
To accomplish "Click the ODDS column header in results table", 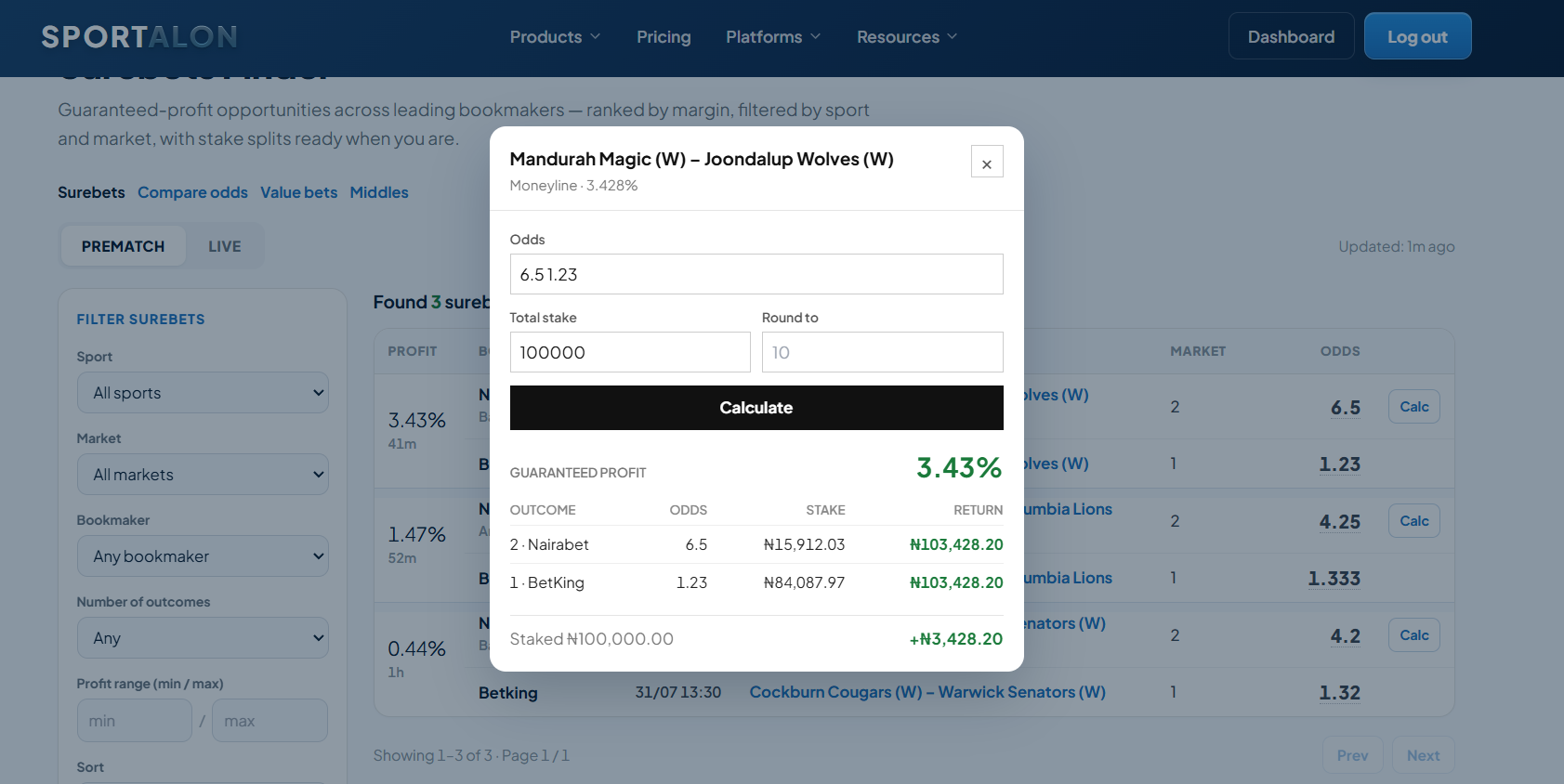I will tap(1340, 351).
